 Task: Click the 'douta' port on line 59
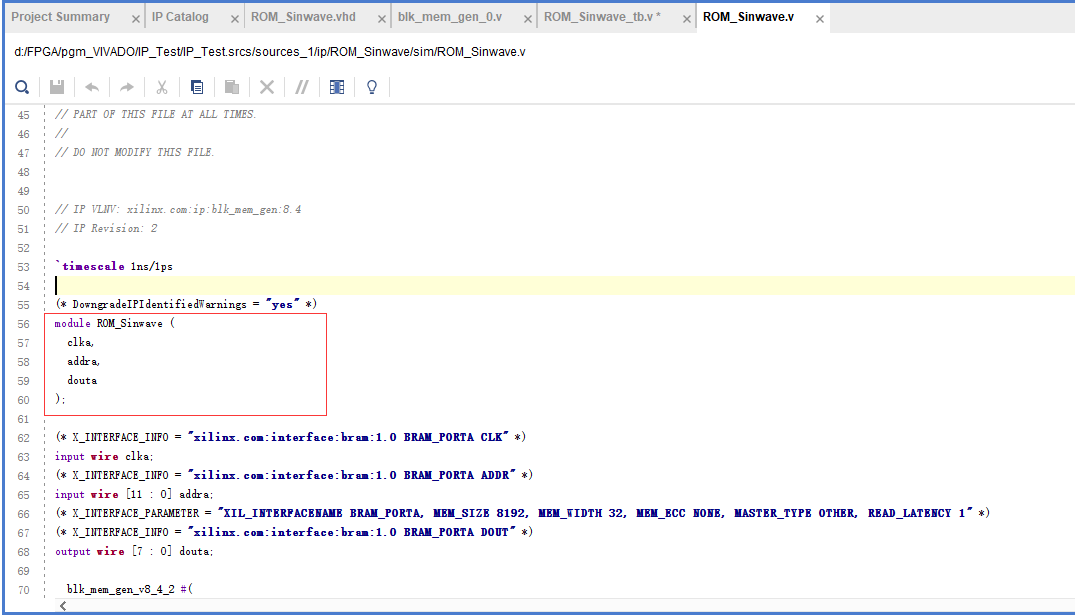coord(82,381)
